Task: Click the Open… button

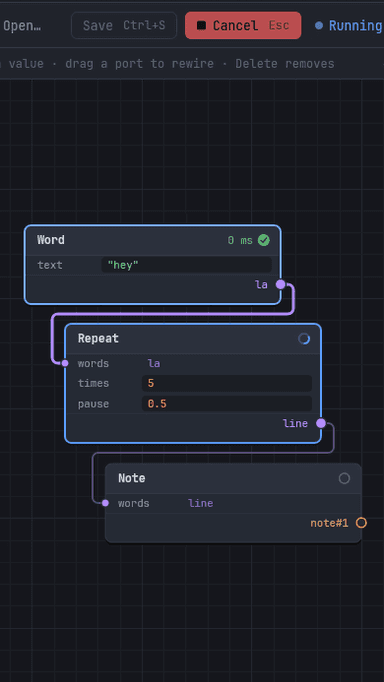Action: click(22, 26)
